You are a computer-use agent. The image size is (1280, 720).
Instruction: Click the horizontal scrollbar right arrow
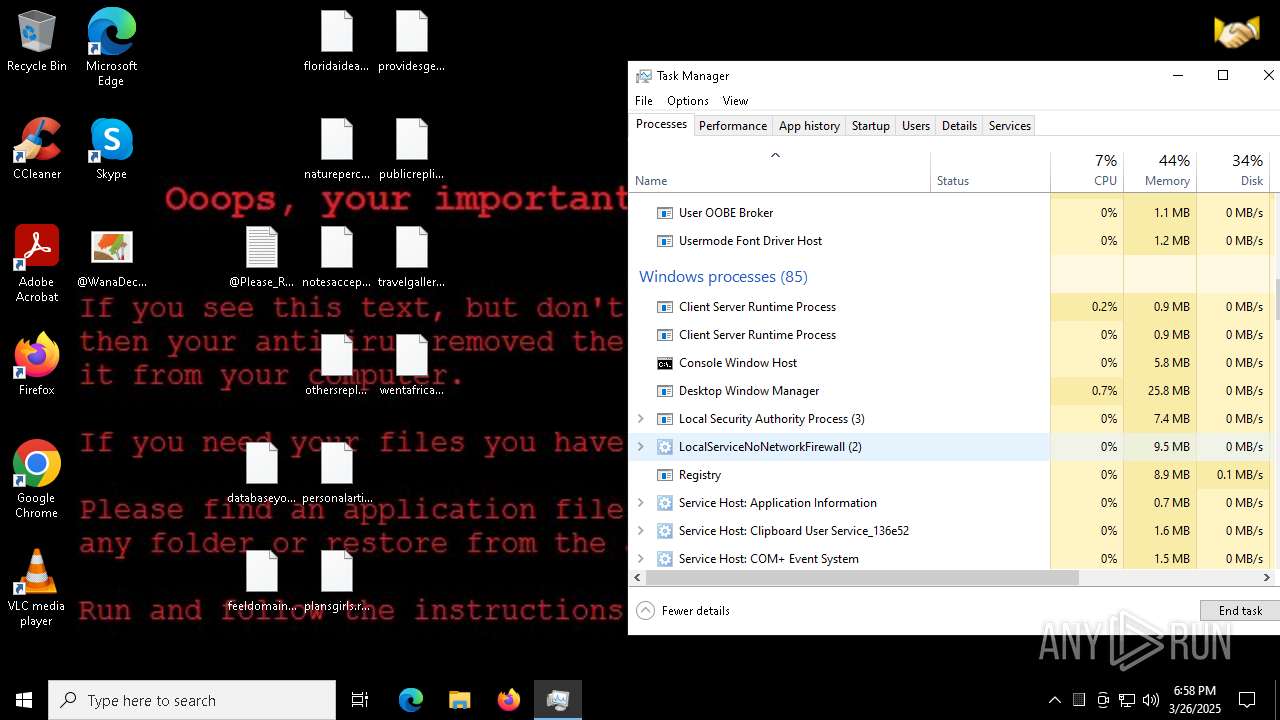[x=1267, y=577]
